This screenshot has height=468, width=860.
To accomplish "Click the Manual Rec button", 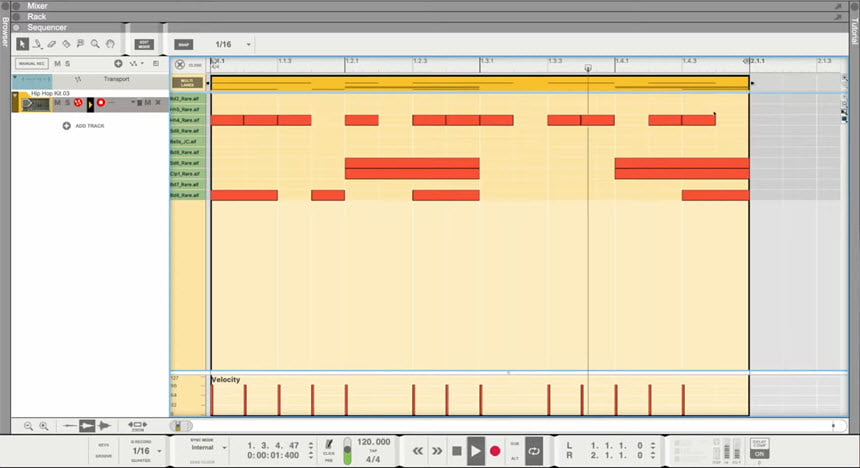I will click(x=32, y=64).
